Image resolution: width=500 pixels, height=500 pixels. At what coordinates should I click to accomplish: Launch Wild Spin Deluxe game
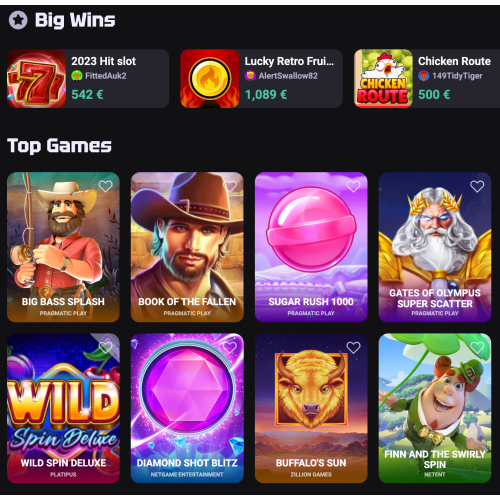[x=63, y=408]
